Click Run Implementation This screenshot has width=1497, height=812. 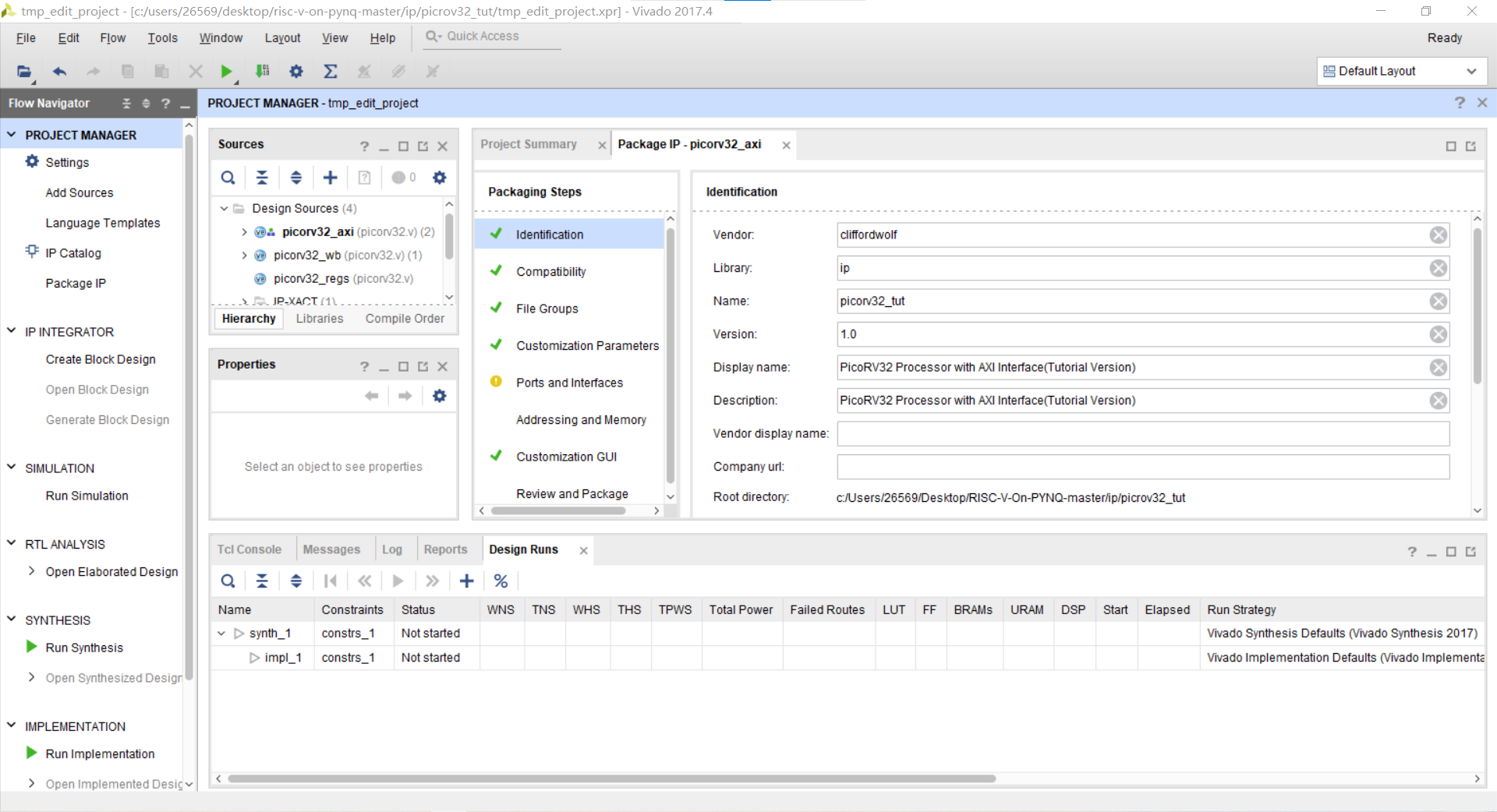(x=100, y=754)
